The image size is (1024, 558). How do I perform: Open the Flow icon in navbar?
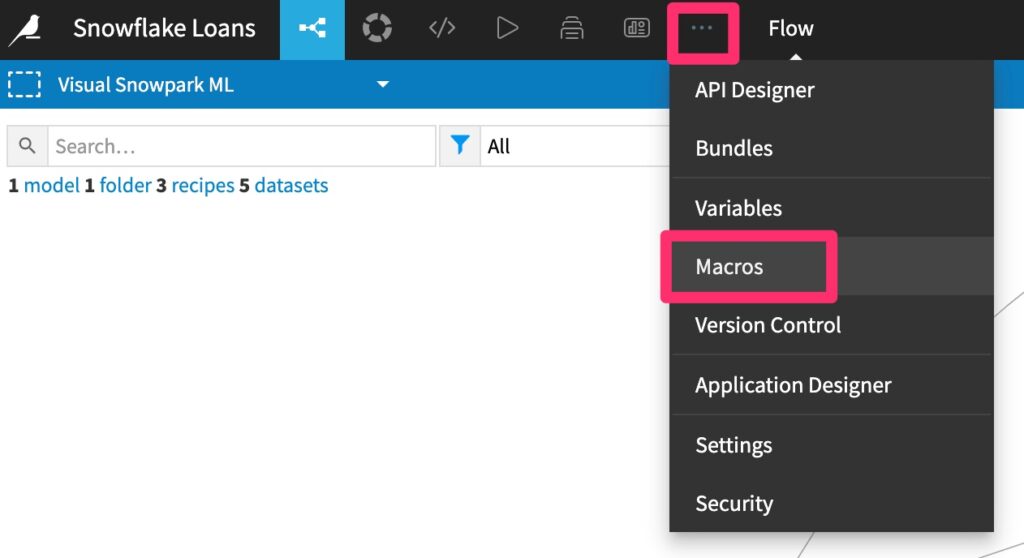tap(312, 29)
